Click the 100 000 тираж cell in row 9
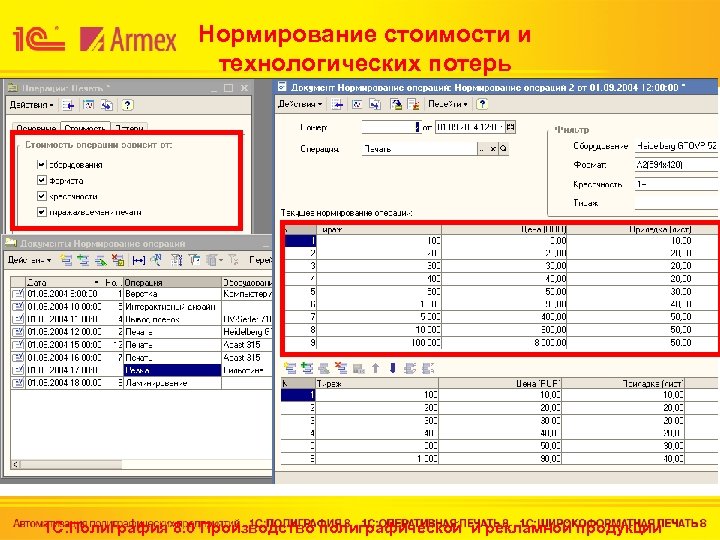720x540 pixels. pos(379,343)
